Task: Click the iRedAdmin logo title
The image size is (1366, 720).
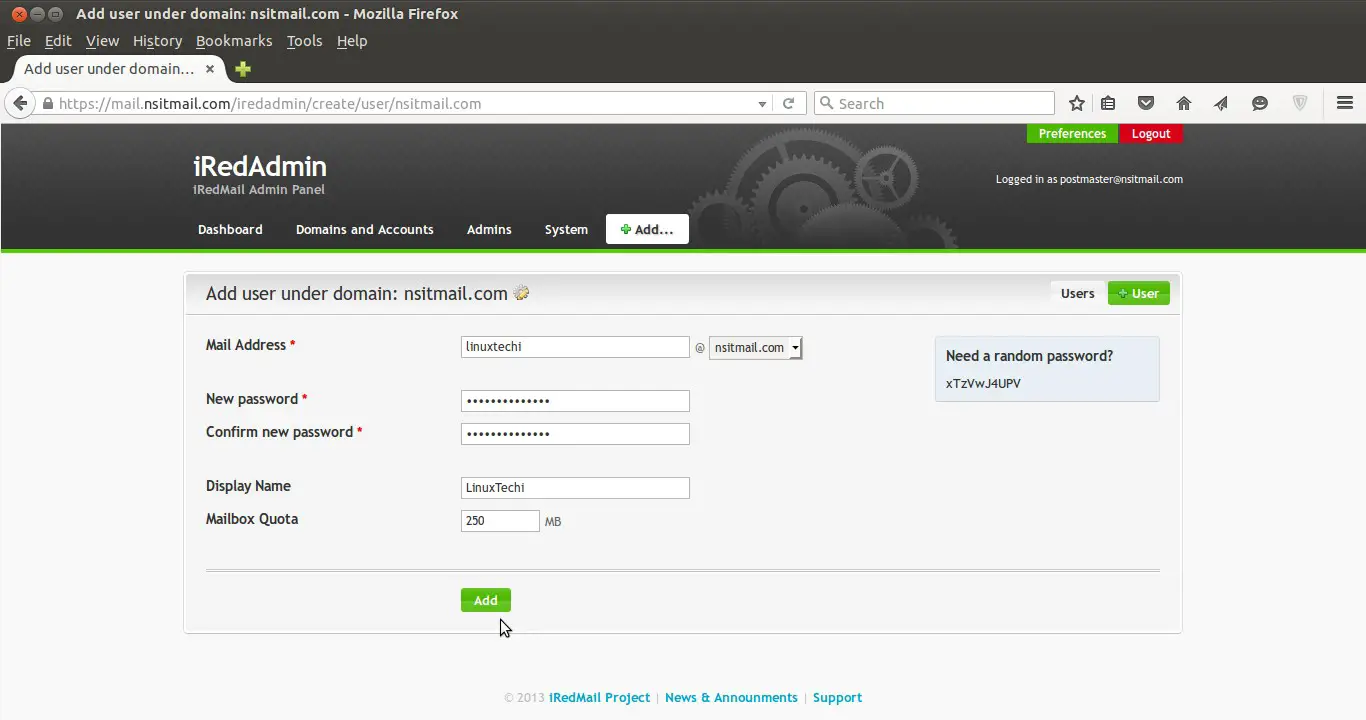Action: click(260, 166)
